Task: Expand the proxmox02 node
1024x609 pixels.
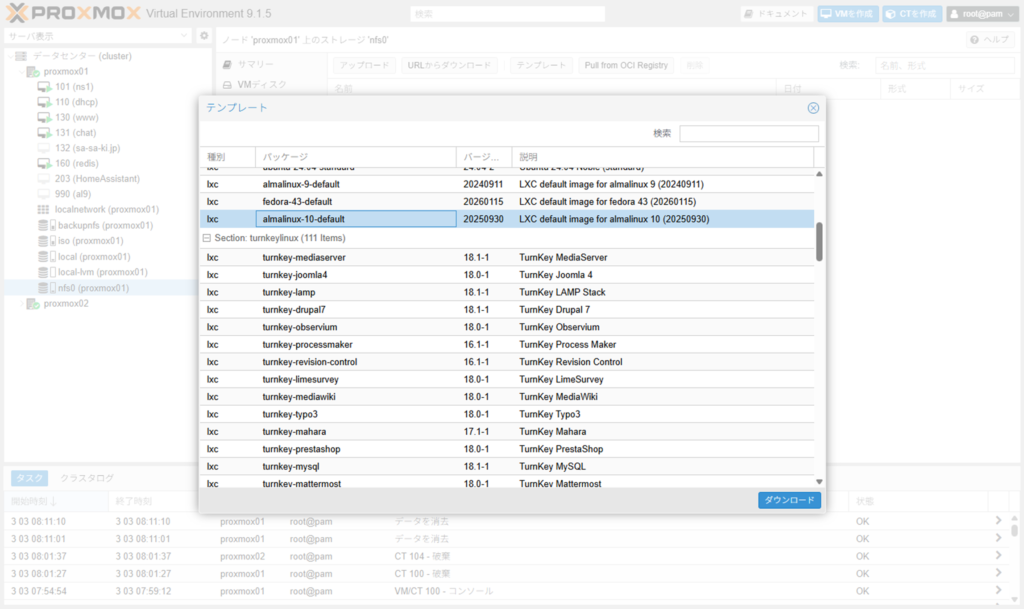Action: tap(22, 304)
